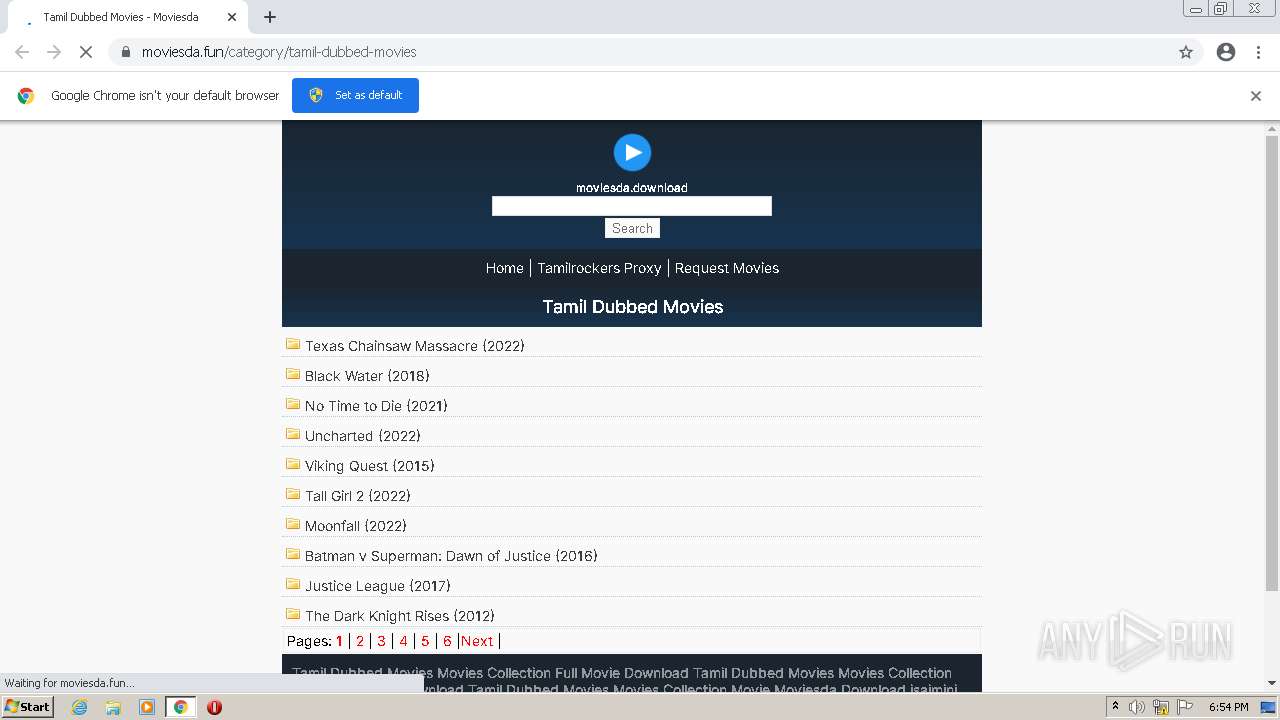This screenshot has height=720, width=1280.
Task: Show hidden system tray icons
Action: pyautogui.click(x=1116, y=707)
